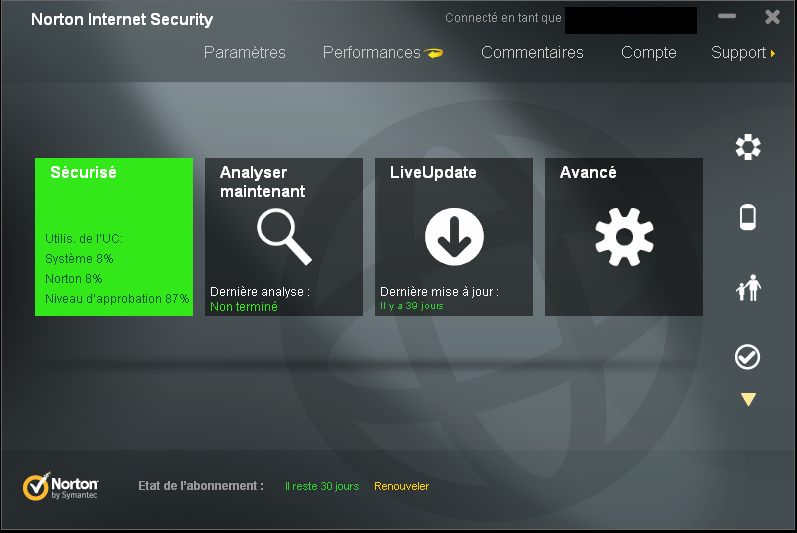The width and height of the screenshot is (797, 533).
Task: Click the sidebar checkmark circle icon
Action: point(748,357)
